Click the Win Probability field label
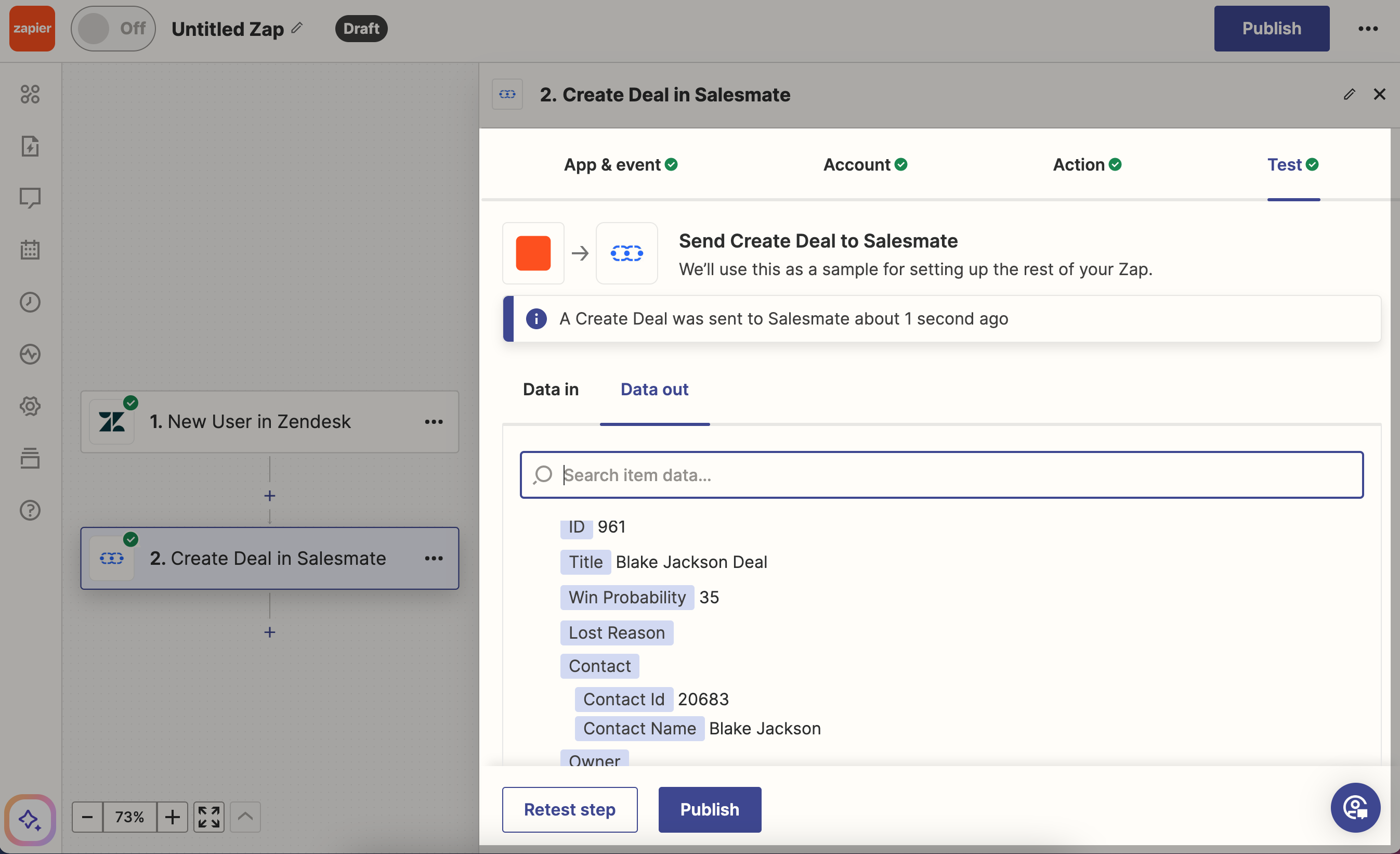 (627, 598)
